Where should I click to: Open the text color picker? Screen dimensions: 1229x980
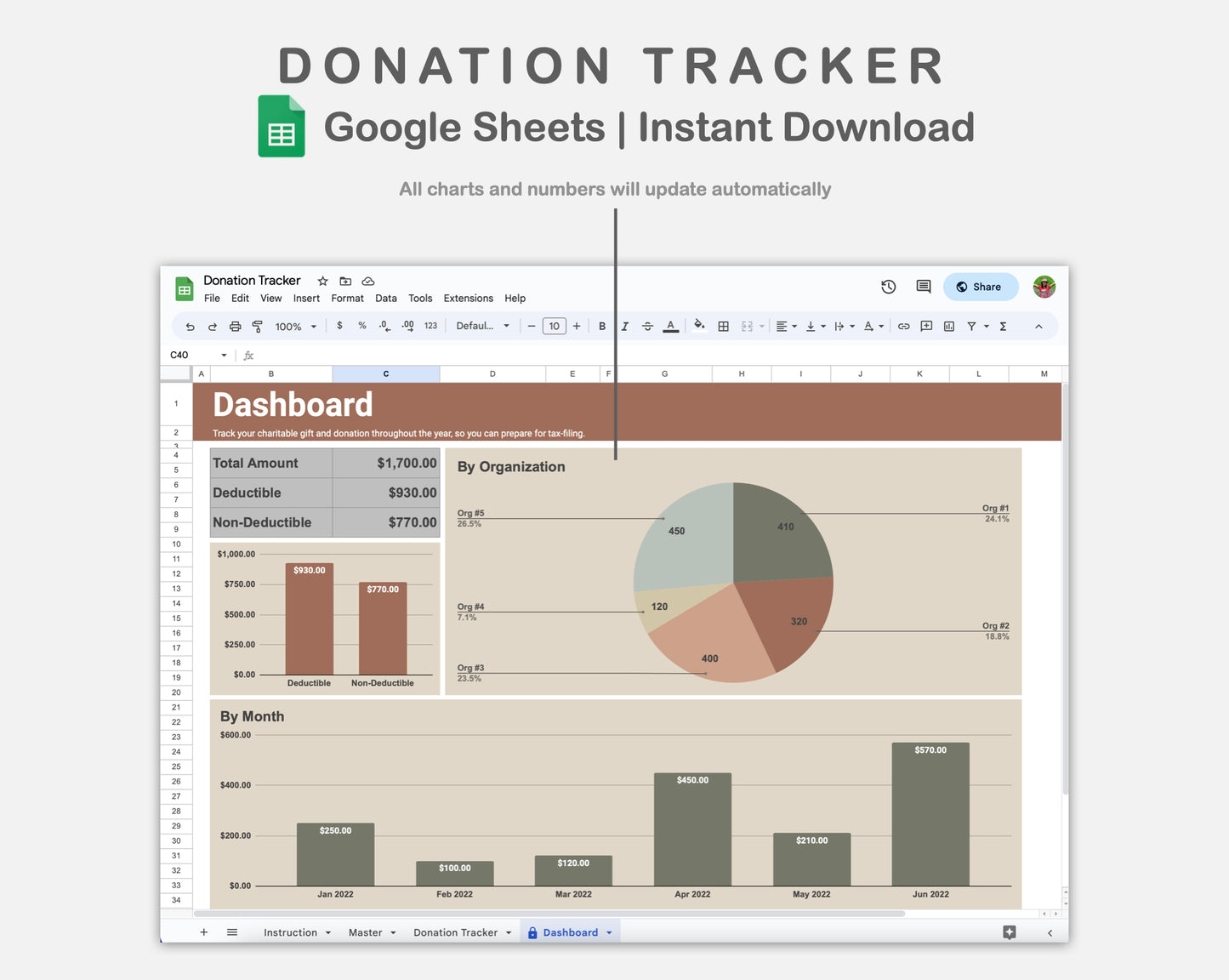pyautogui.click(x=671, y=326)
